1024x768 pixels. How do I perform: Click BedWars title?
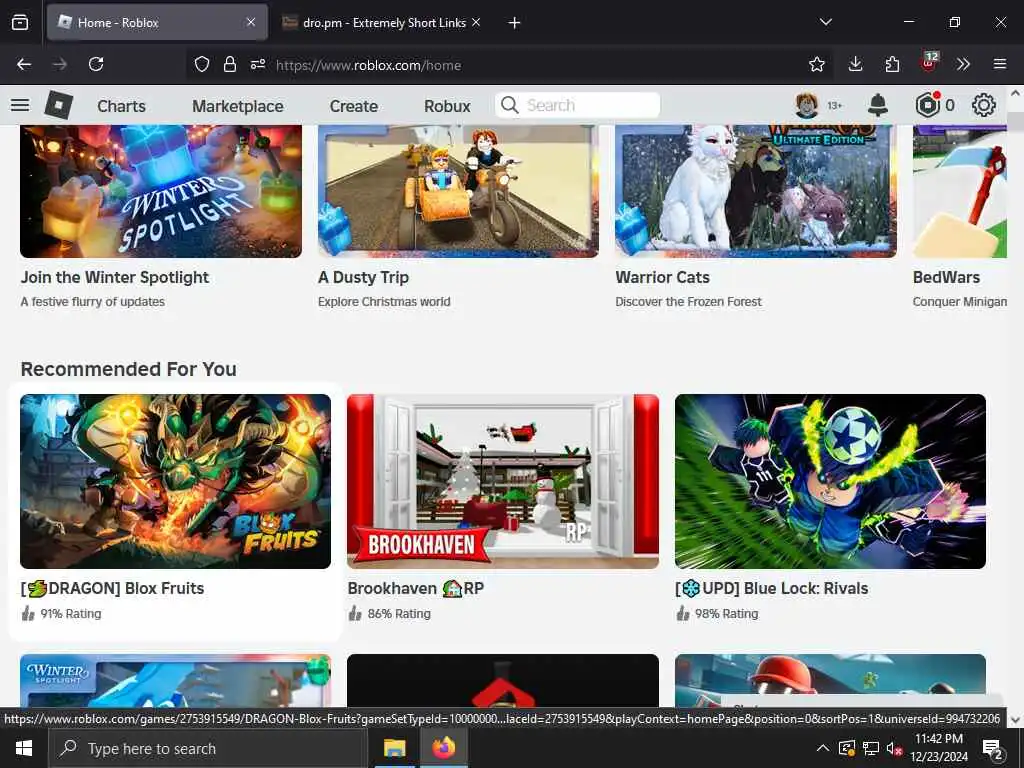coord(946,278)
